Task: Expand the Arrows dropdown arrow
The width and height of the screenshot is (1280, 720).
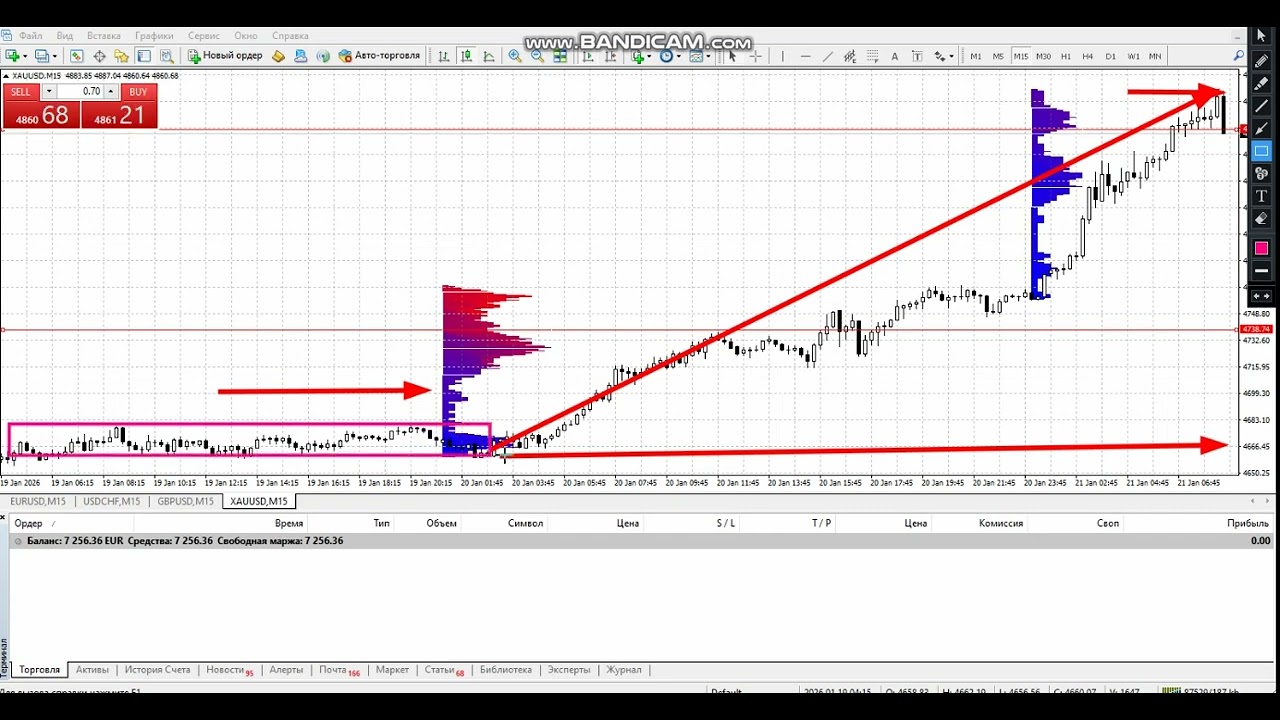Action: (x=952, y=56)
